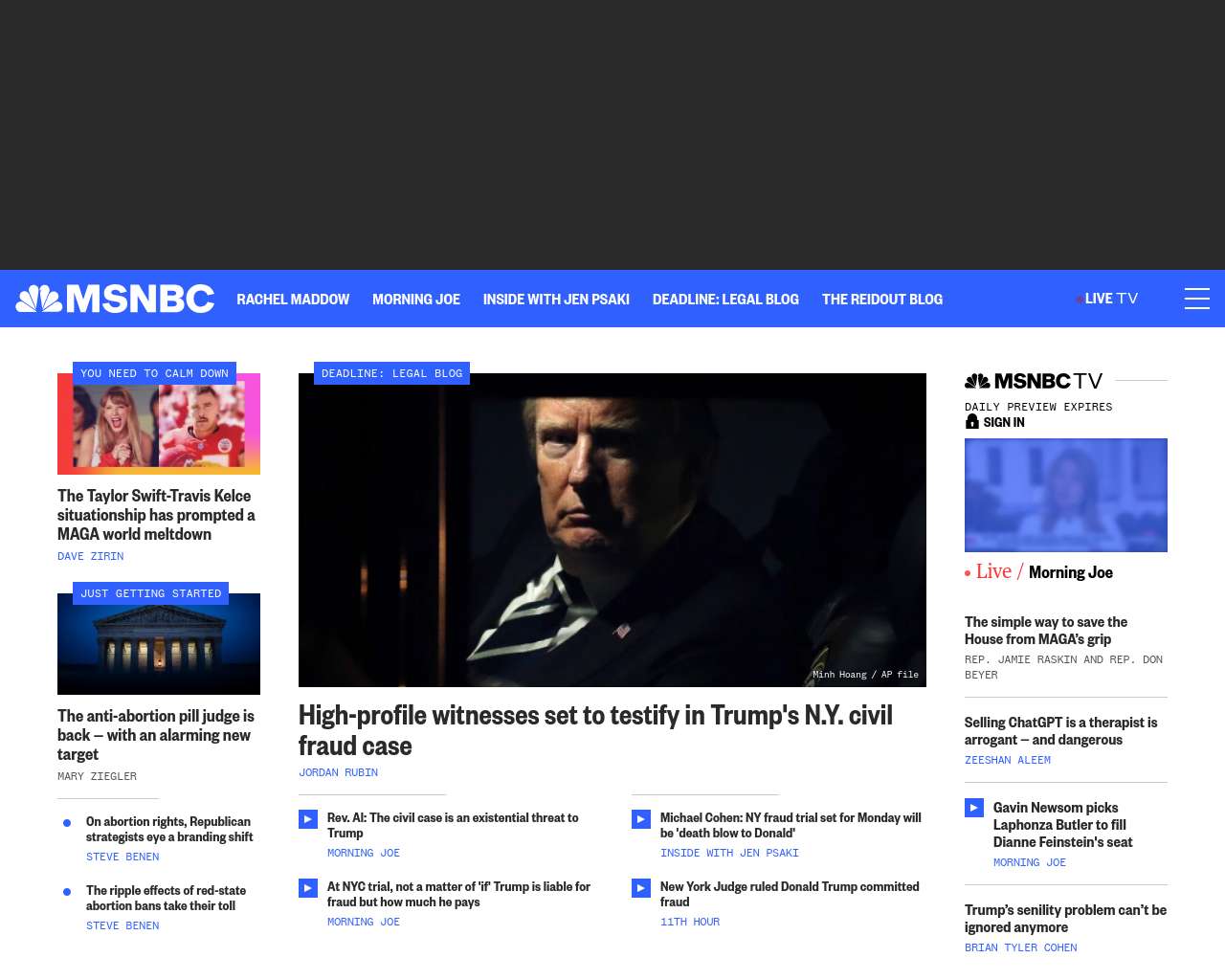This screenshot has height=980, width=1225.
Task: Click the Supreme Court building thumbnail
Action: click(159, 644)
